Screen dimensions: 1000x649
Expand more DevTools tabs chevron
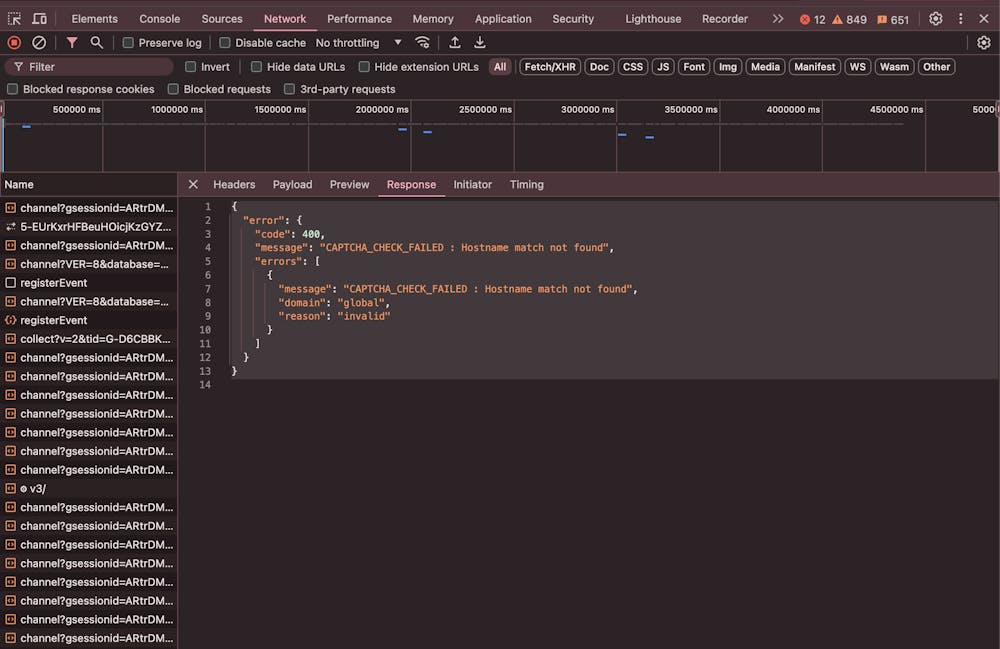(x=778, y=19)
